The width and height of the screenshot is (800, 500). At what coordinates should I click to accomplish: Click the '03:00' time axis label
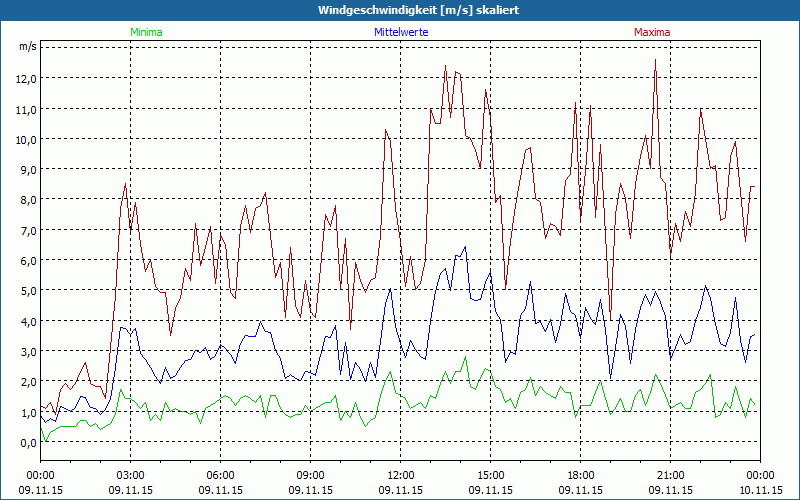[x=131, y=476]
